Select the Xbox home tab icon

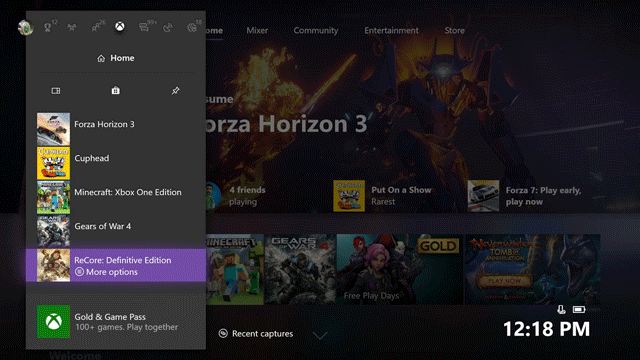[120, 27]
